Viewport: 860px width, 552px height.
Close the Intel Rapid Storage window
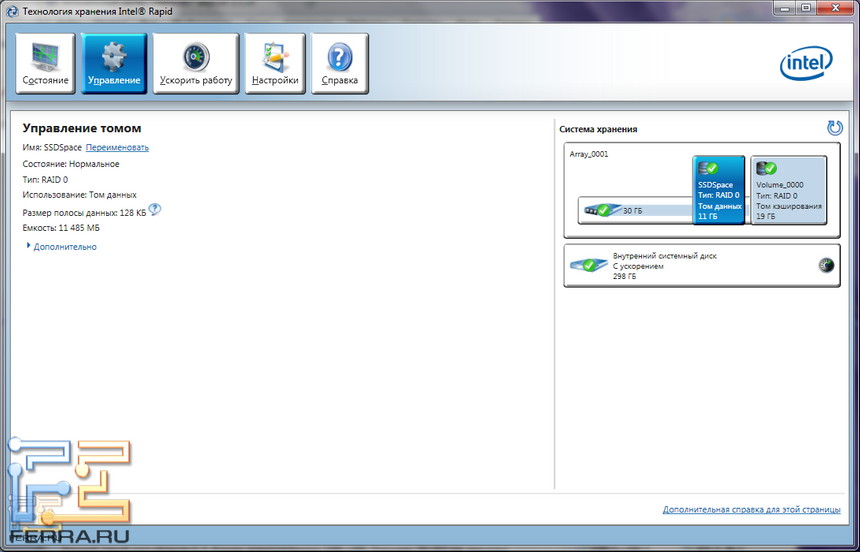click(835, 7)
